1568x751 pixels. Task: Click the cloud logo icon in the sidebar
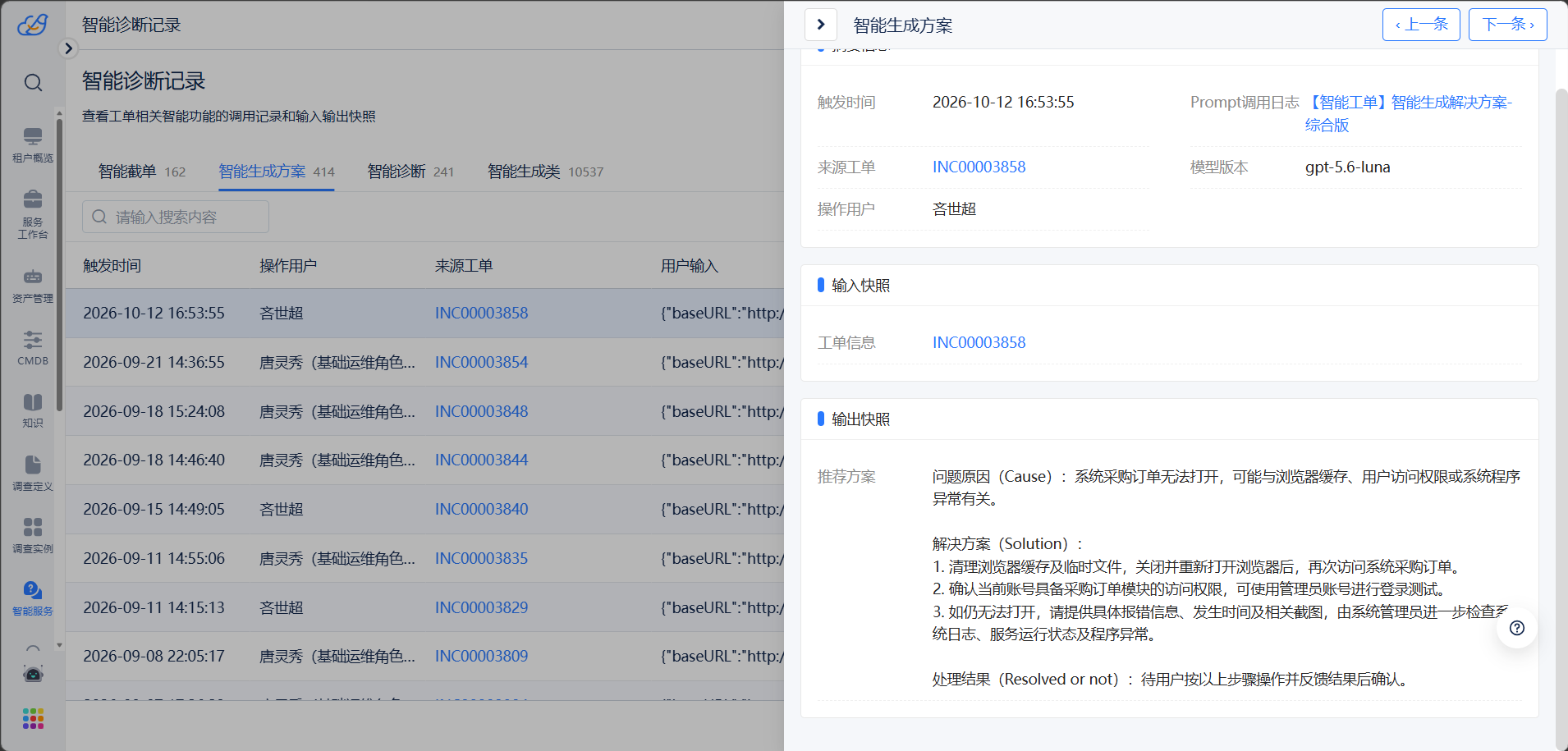pos(33,25)
